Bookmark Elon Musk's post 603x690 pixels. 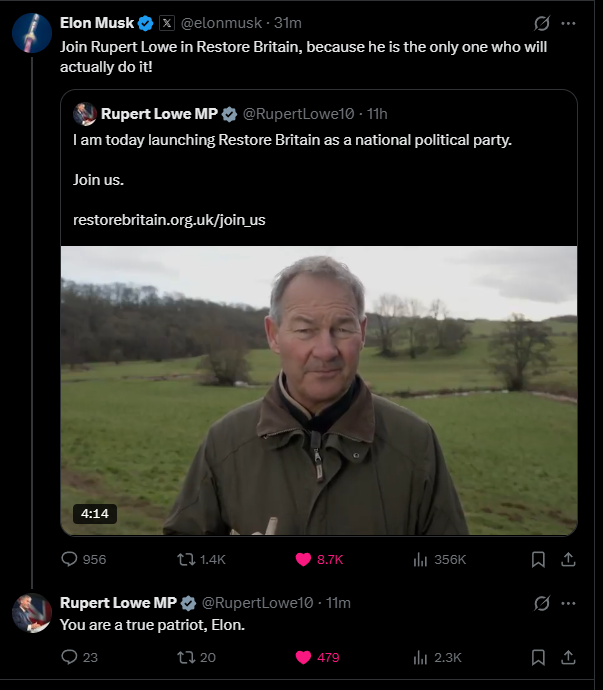click(538, 560)
